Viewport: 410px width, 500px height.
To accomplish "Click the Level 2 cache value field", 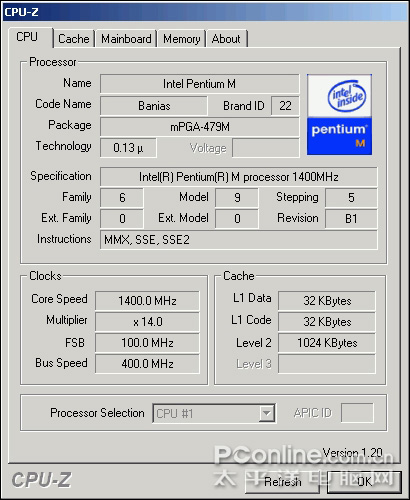I will pos(327,343).
